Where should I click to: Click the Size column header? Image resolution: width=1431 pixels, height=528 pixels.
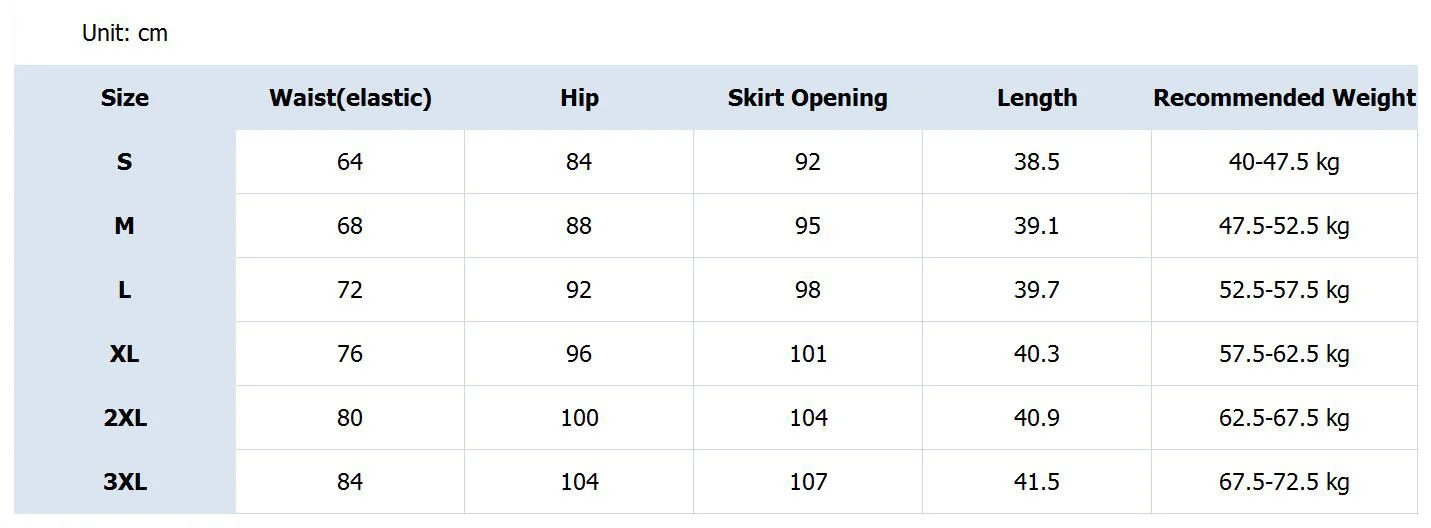[124, 98]
